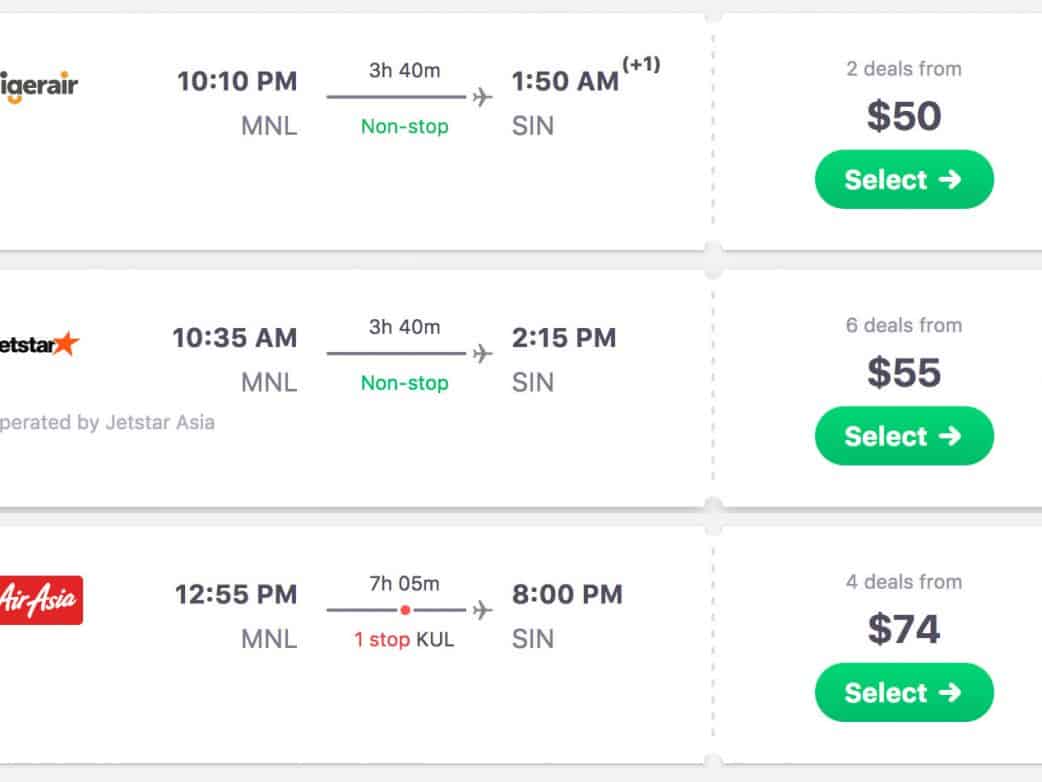Viewport: 1042px width, 782px height.
Task: Click the 10:10 PM departure time
Action: coord(237,81)
